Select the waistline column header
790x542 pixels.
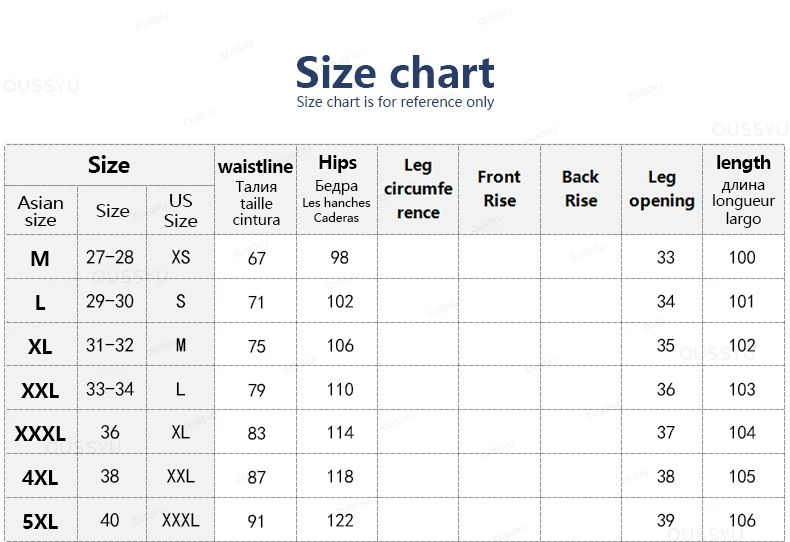point(255,190)
